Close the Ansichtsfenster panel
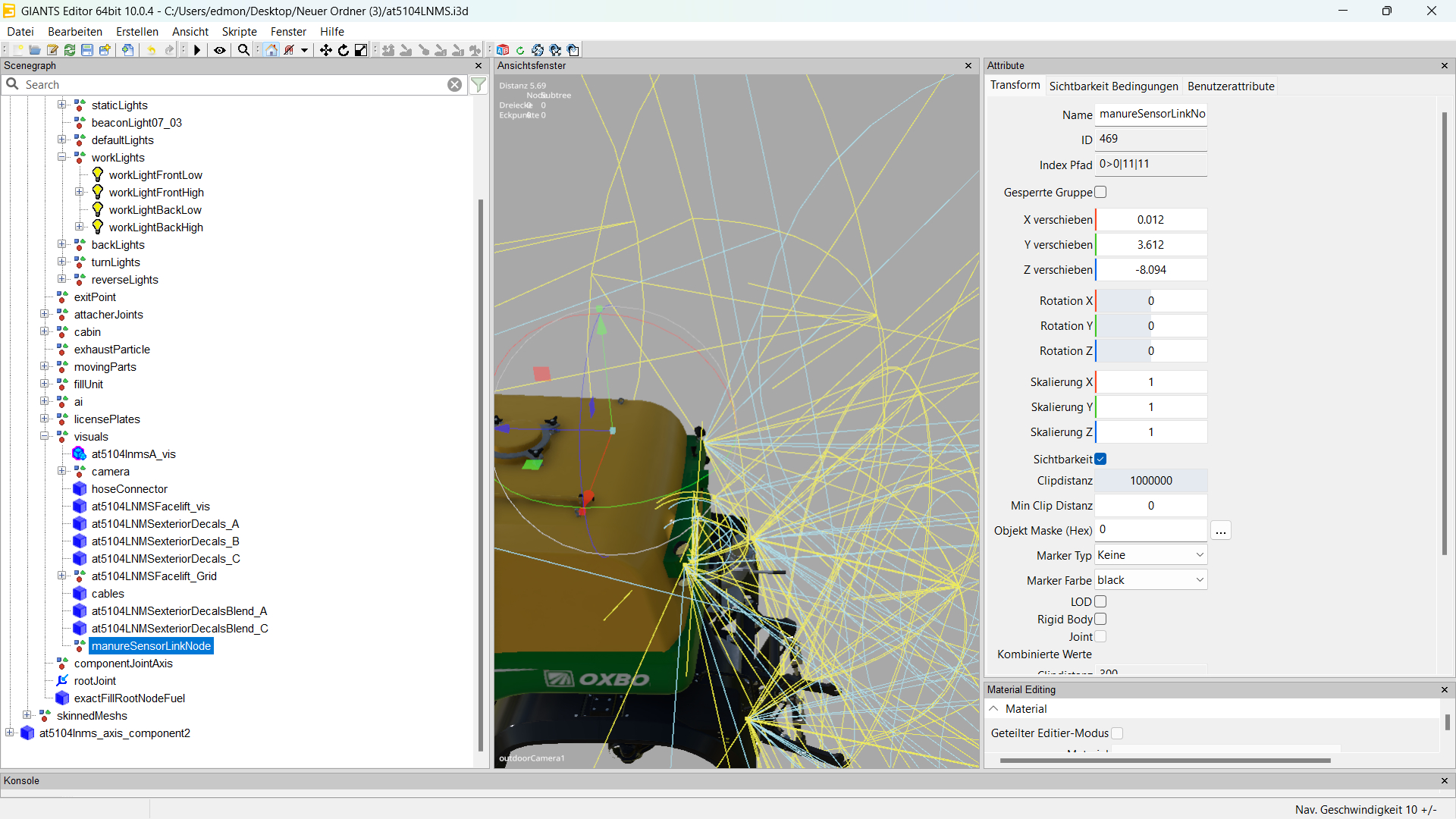The width and height of the screenshot is (1456, 819). coord(968,66)
